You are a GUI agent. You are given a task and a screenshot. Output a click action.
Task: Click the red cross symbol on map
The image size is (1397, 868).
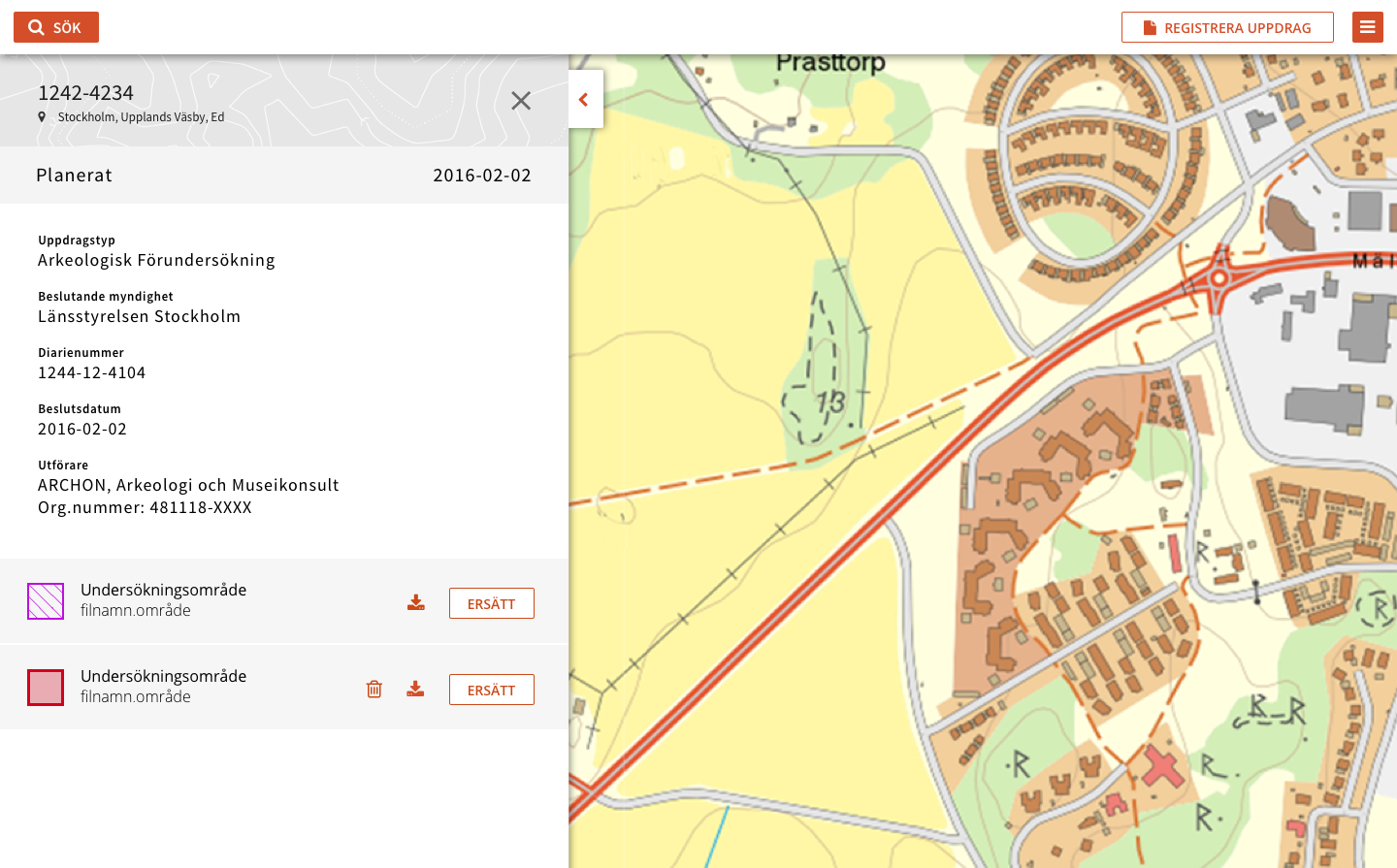click(x=1161, y=766)
